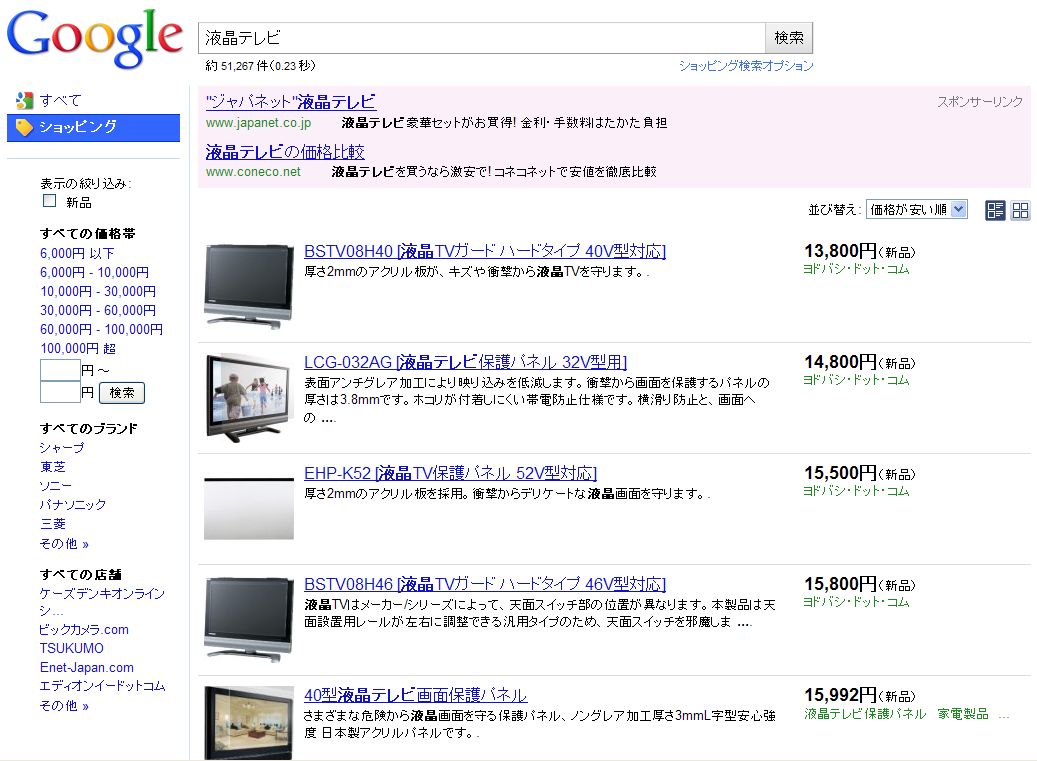Click ヨドバシ・ドット・コム under 15,500円
Viewport: 1037px width, 761px height.
pyautogui.click(x=856, y=491)
